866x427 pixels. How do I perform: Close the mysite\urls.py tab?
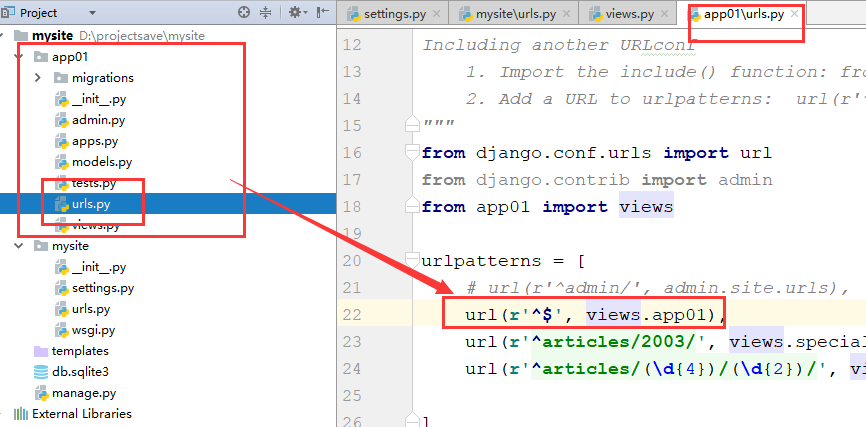(x=566, y=14)
